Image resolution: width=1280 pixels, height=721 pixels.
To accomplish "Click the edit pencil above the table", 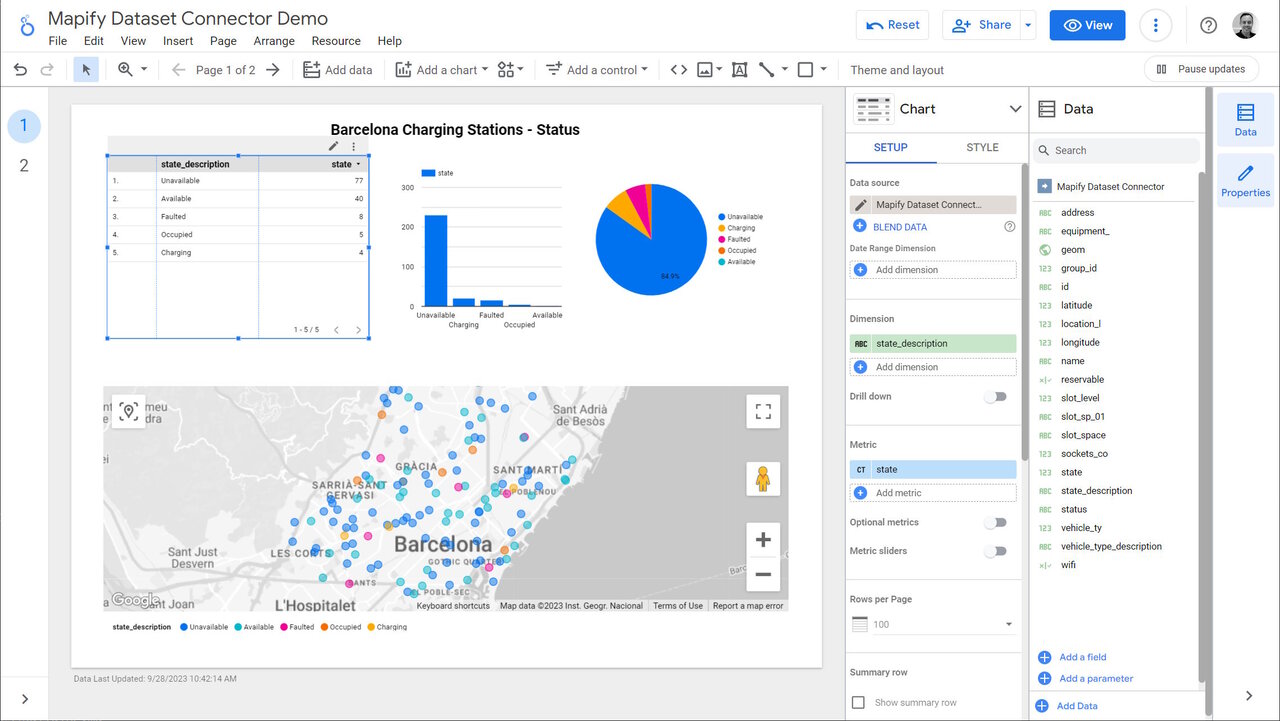I will (334, 146).
